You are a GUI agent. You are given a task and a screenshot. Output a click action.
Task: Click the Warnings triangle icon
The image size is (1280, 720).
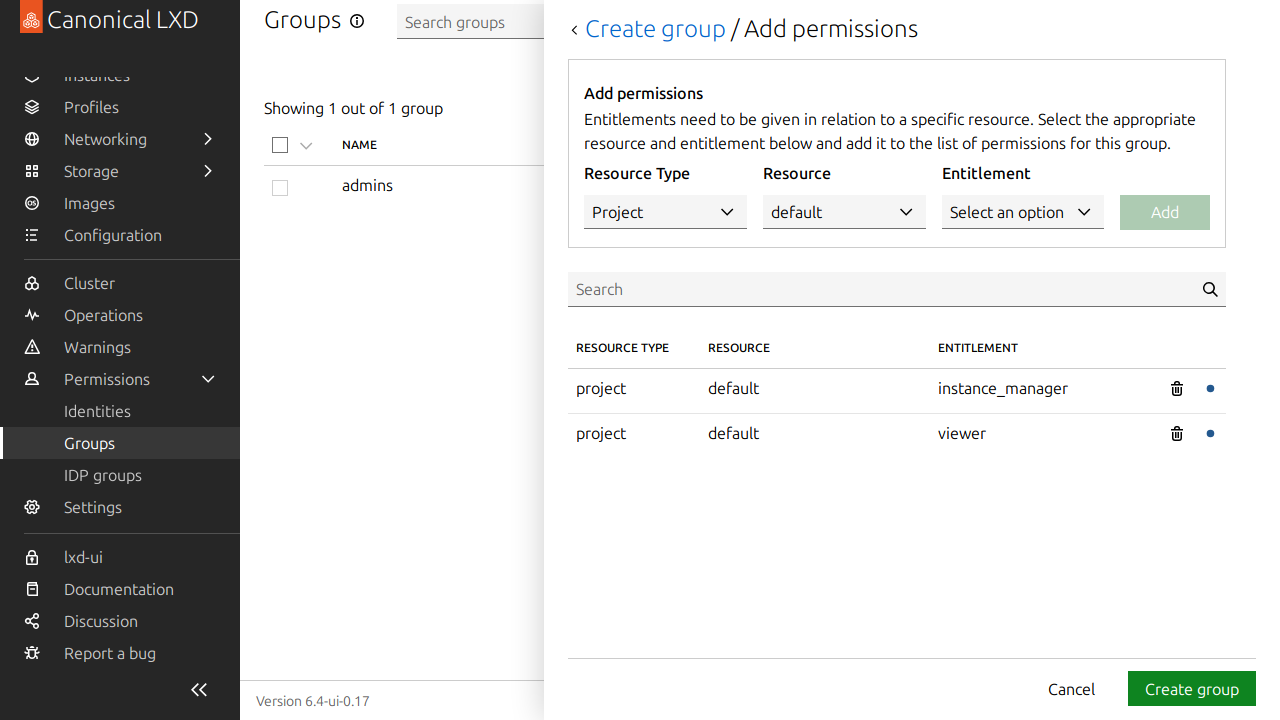tap(32, 347)
